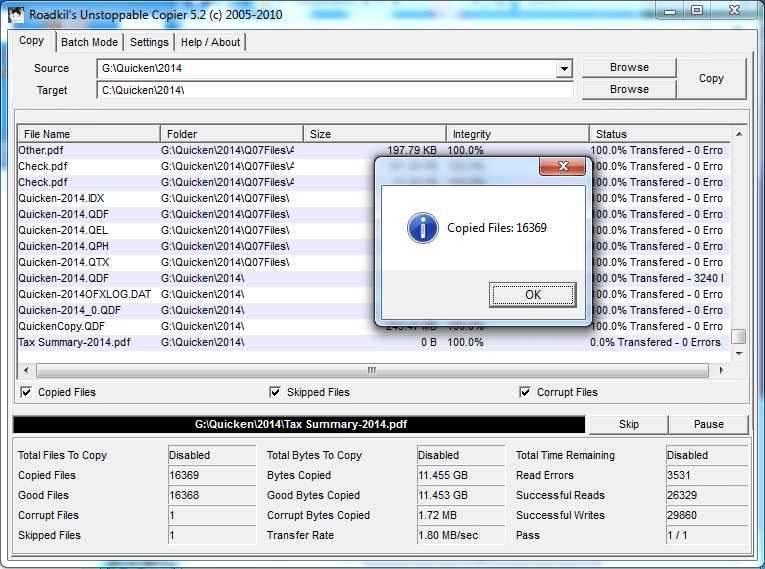This screenshot has width=765, height=569.
Task: Click the Target path field C:\Quicken\2014\
Action: tap(335, 90)
